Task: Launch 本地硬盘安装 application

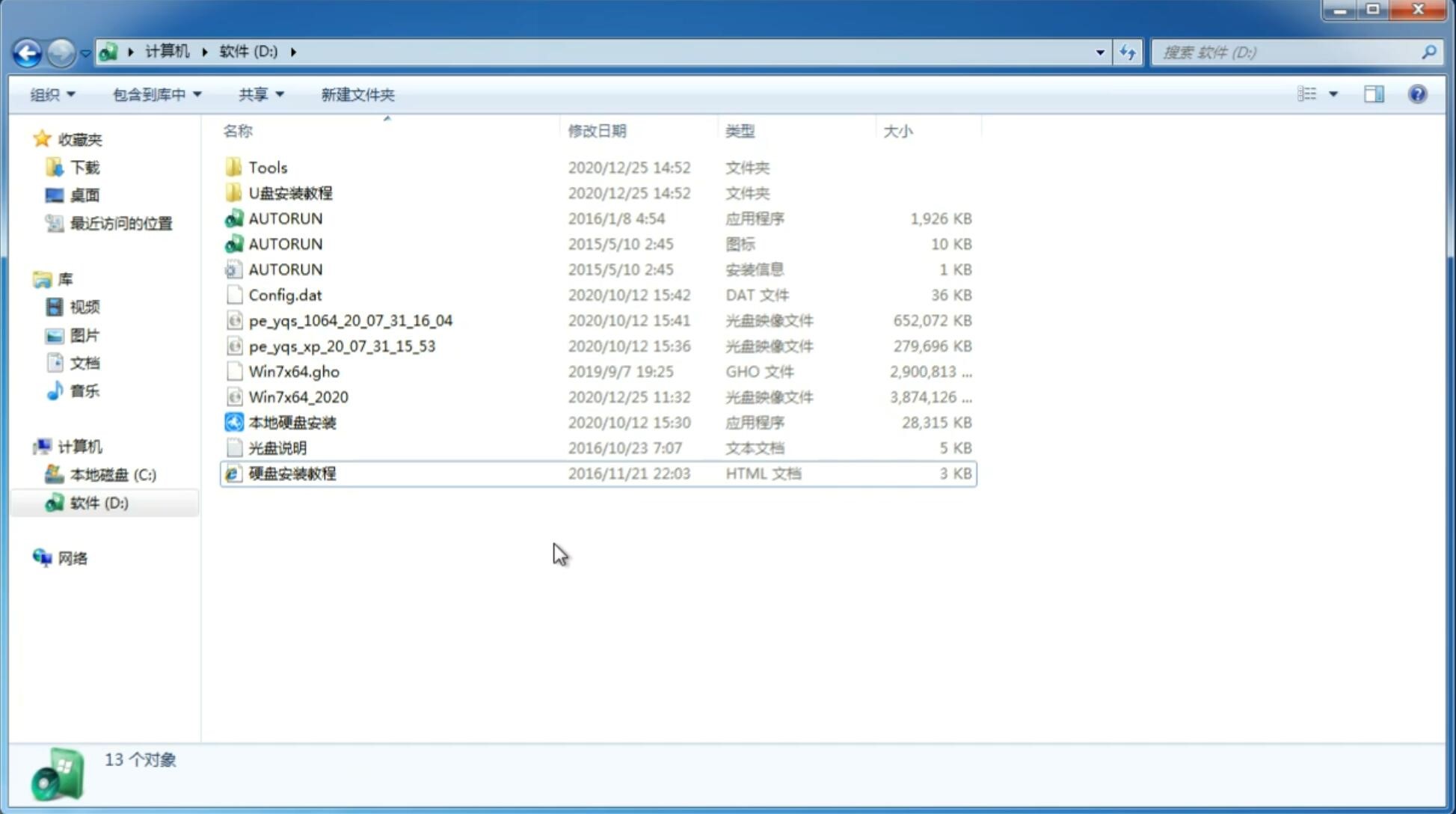Action: pos(291,422)
